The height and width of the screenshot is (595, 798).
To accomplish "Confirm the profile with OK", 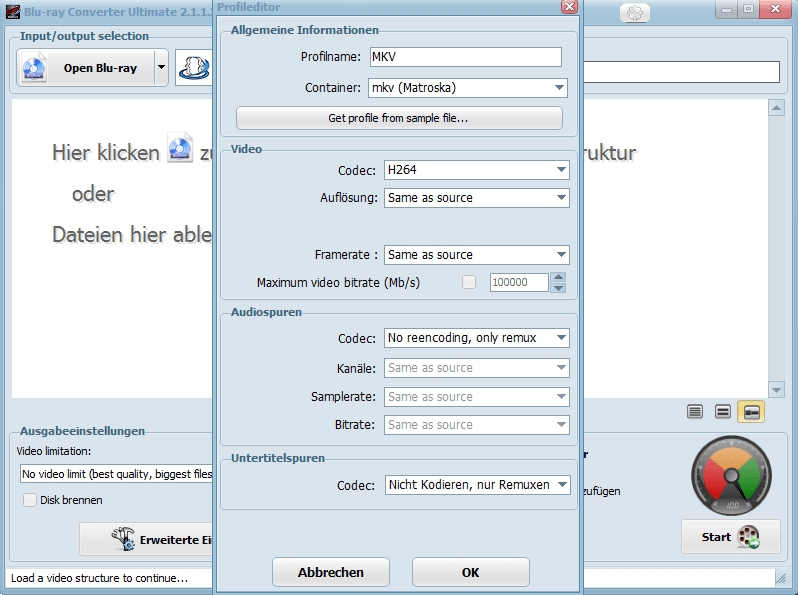I will (470, 572).
